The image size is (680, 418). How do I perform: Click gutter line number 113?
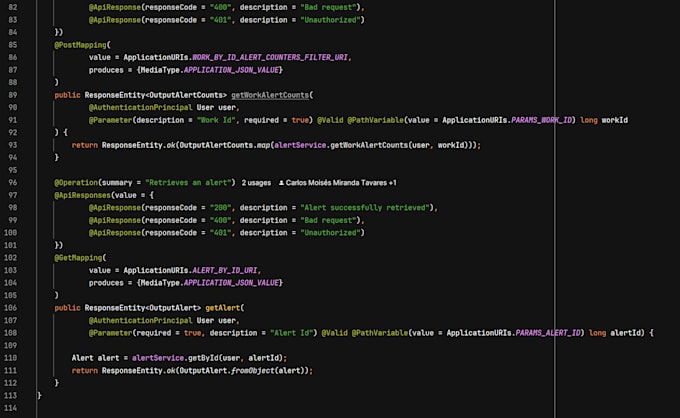click(x=11, y=396)
